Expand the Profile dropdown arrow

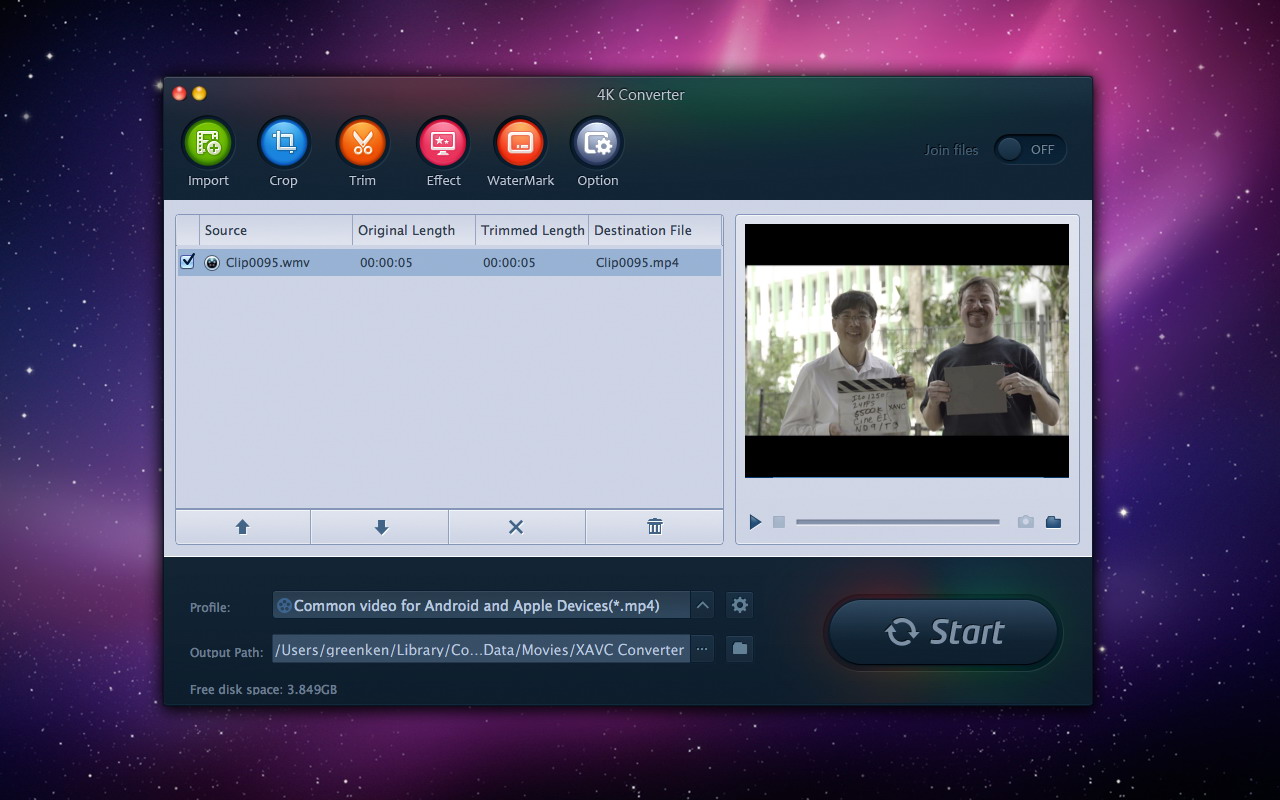(x=703, y=605)
